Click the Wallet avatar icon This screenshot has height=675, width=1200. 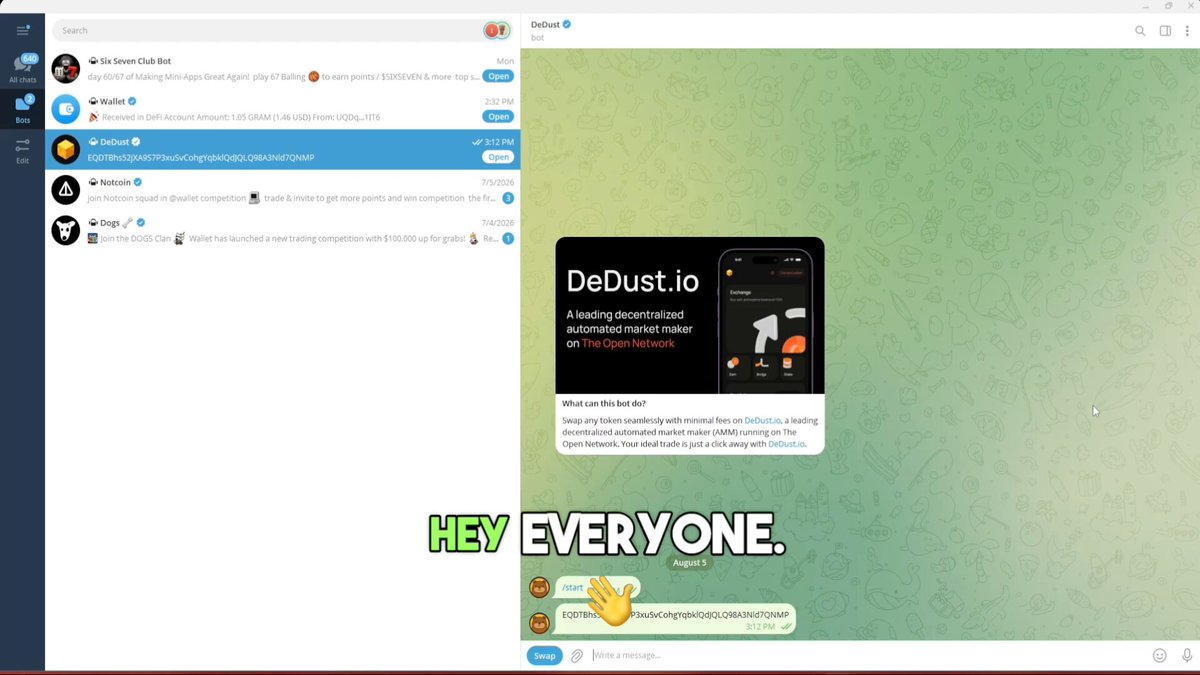pyautogui.click(x=66, y=109)
